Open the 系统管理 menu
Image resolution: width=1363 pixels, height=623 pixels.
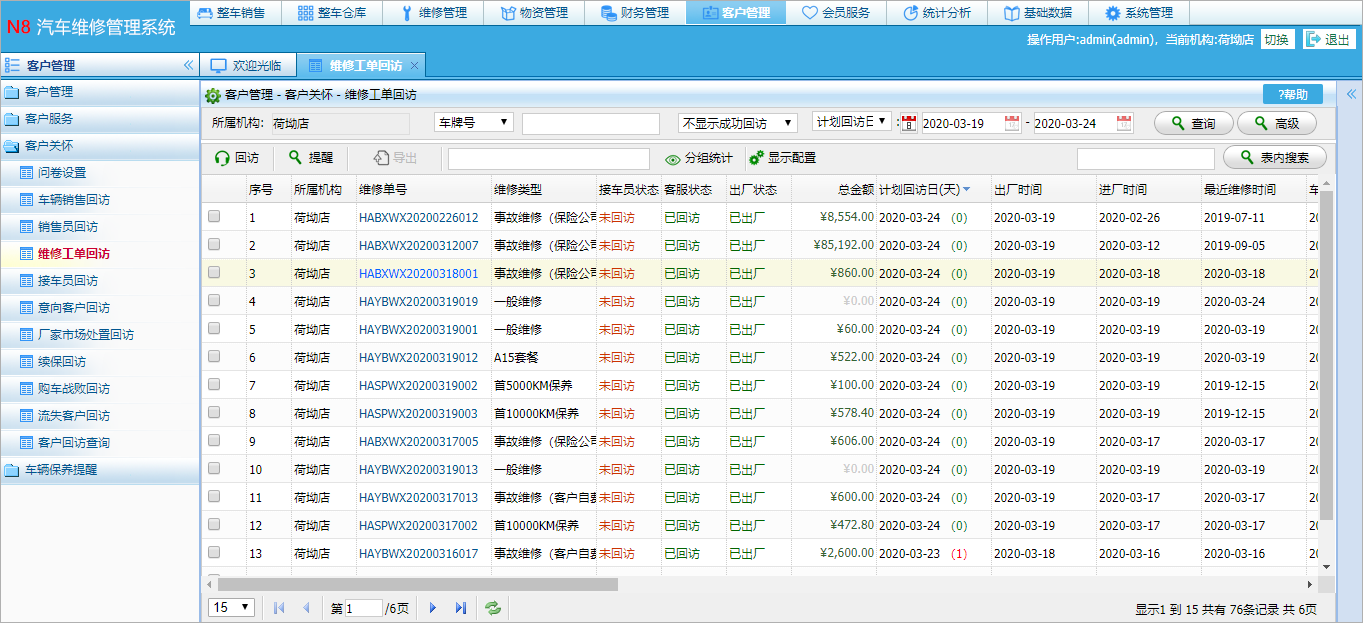[1139, 13]
